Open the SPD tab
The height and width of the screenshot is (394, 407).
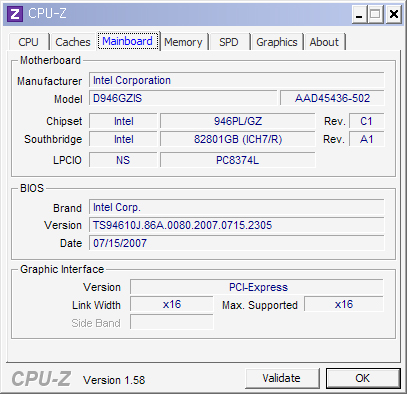pyautogui.click(x=229, y=42)
